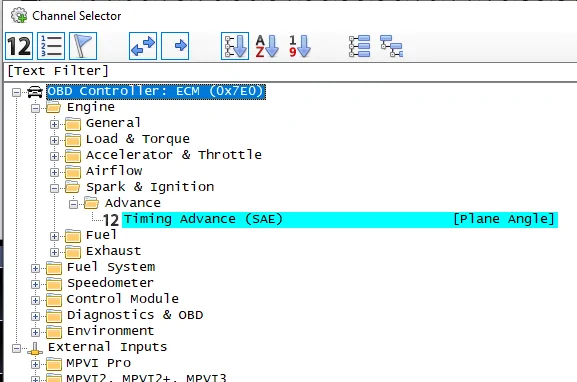Screen dimensions: 577x382
Task: Click the collapse all tree icon
Action: (x=391, y=46)
